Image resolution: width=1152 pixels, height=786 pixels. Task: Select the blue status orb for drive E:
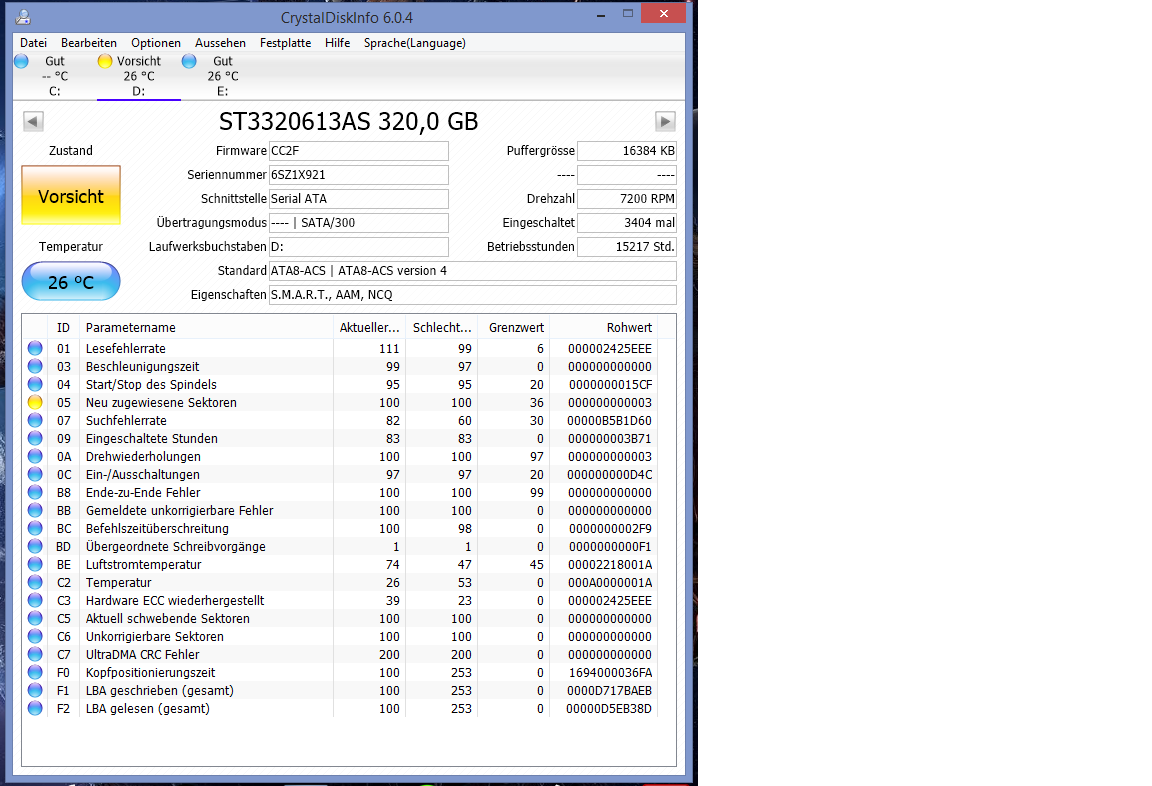[x=189, y=61]
